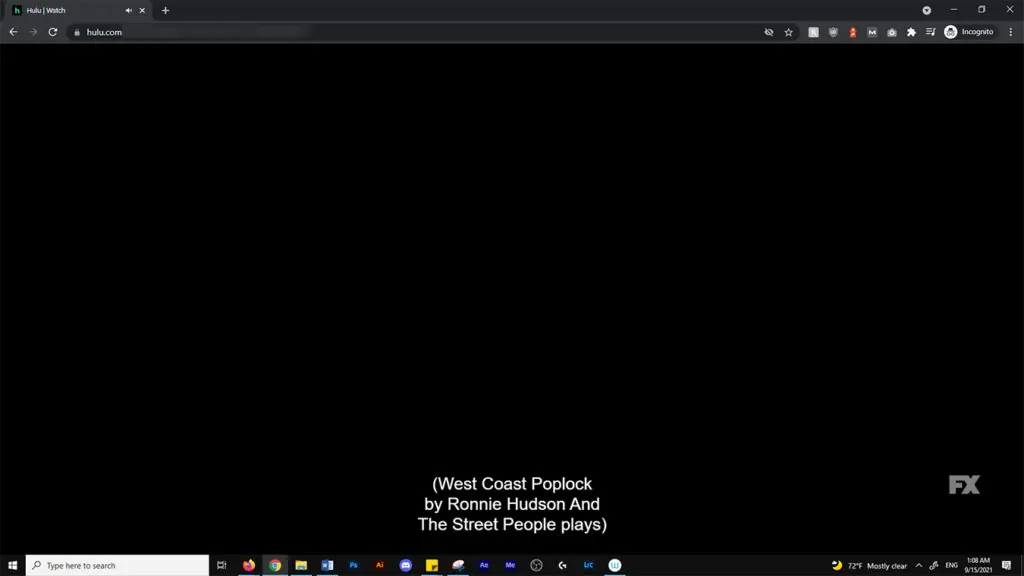Click the ENG language indicator
The height and width of the screenshot is (576, 1024).
point(952,566)
